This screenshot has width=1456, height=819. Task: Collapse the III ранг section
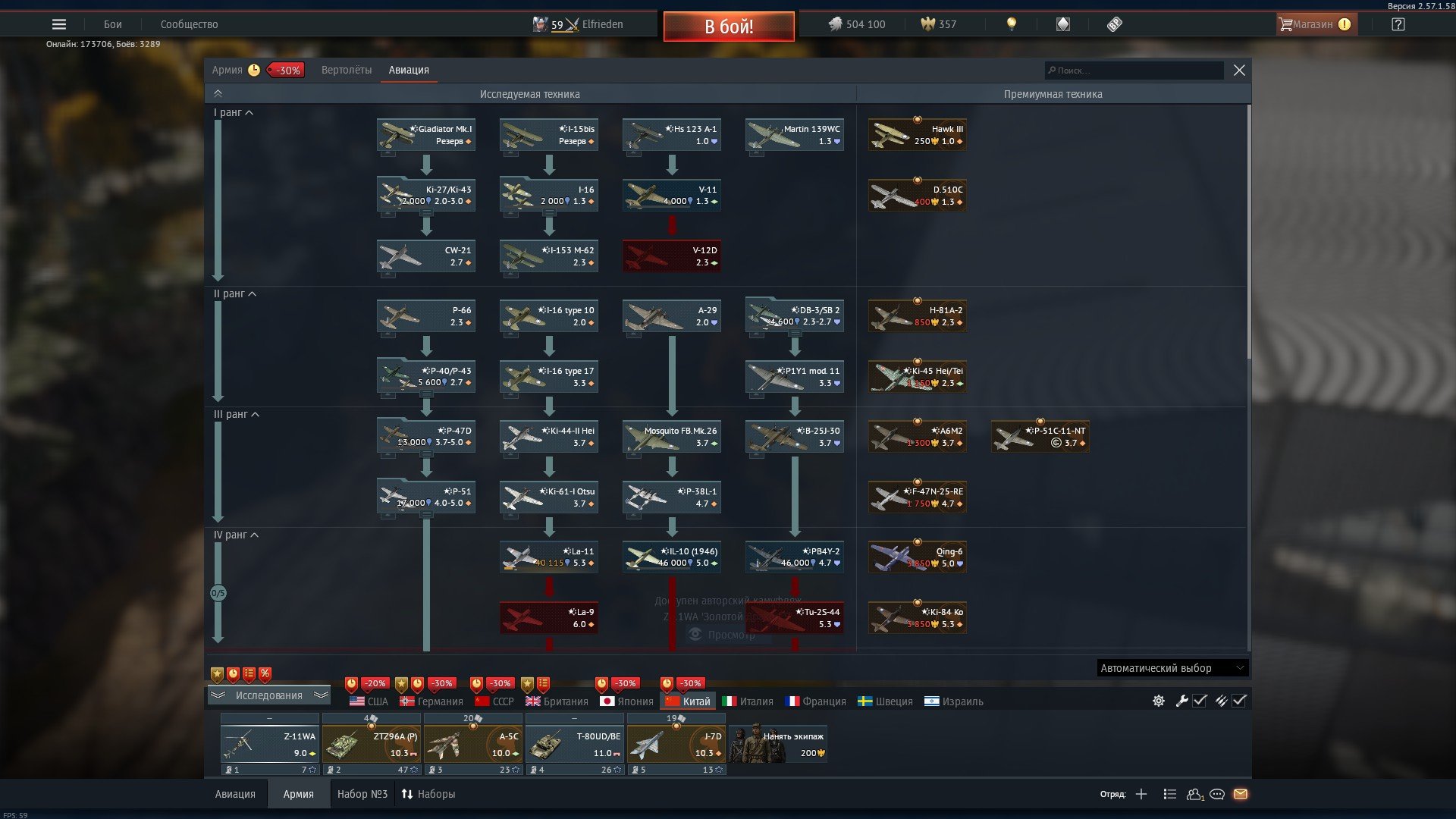[237, 414]
